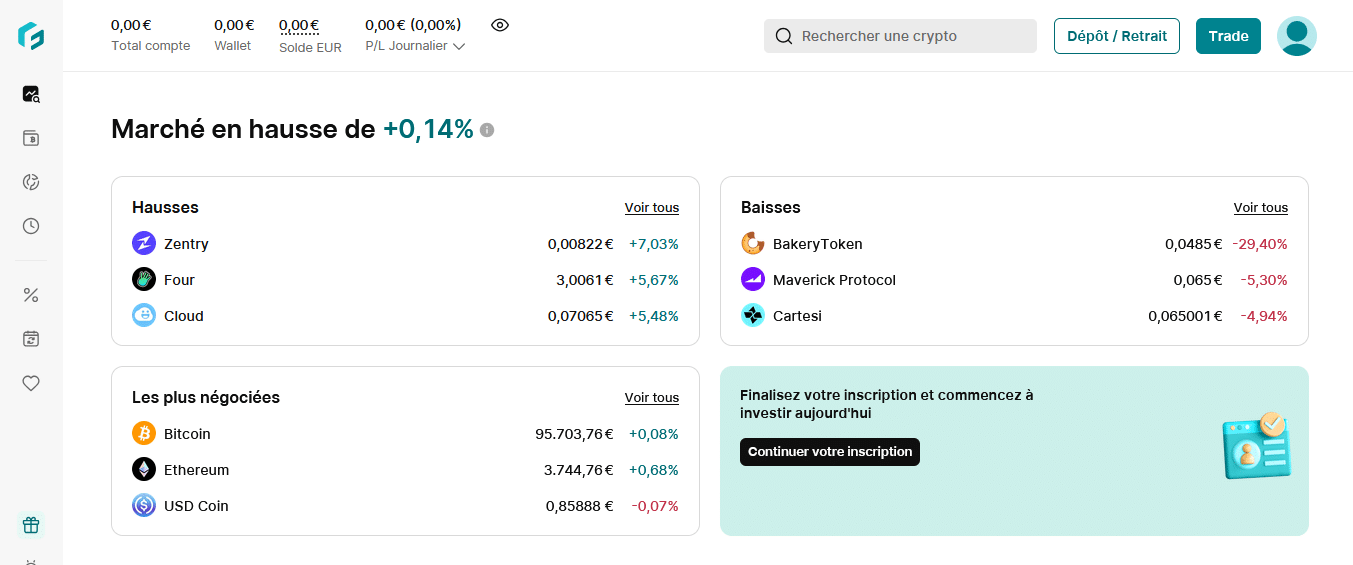Select the Four row name
Image resolution: width=1353 pixels, height=565 pixels.
tap(179, 280)
